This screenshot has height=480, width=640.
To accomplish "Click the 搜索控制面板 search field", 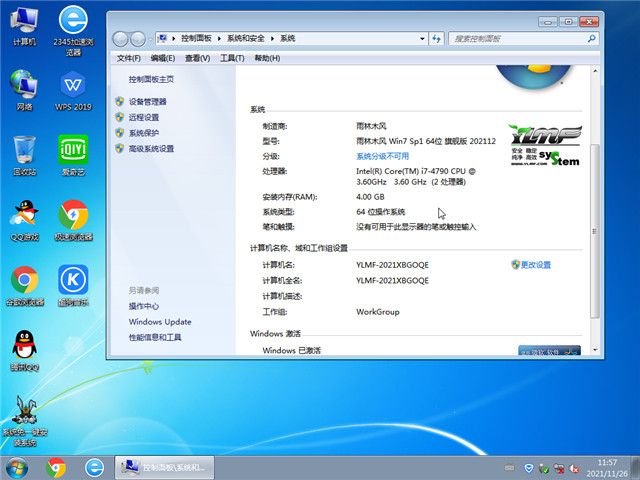I will [x=518, y=39].
